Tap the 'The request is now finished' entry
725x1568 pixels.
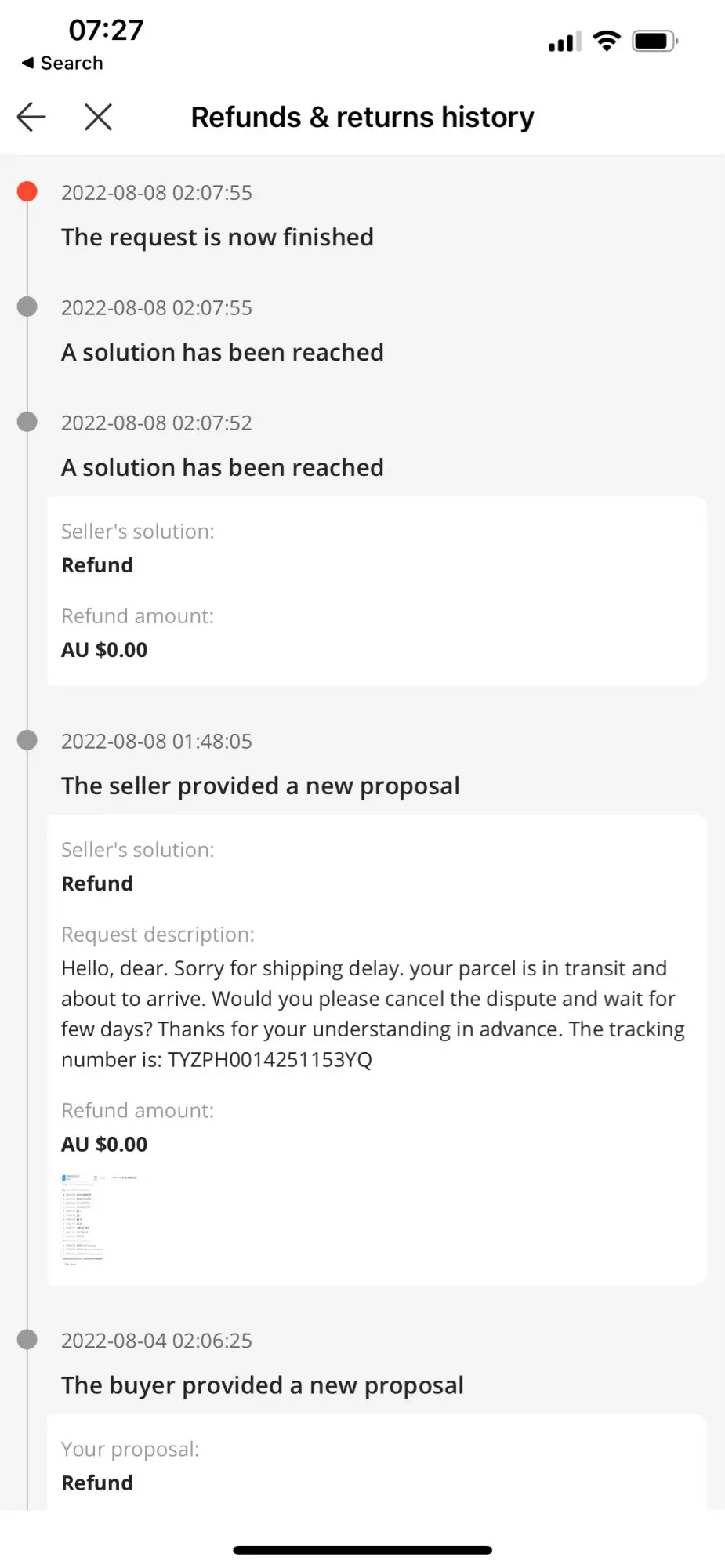[217, 237]
